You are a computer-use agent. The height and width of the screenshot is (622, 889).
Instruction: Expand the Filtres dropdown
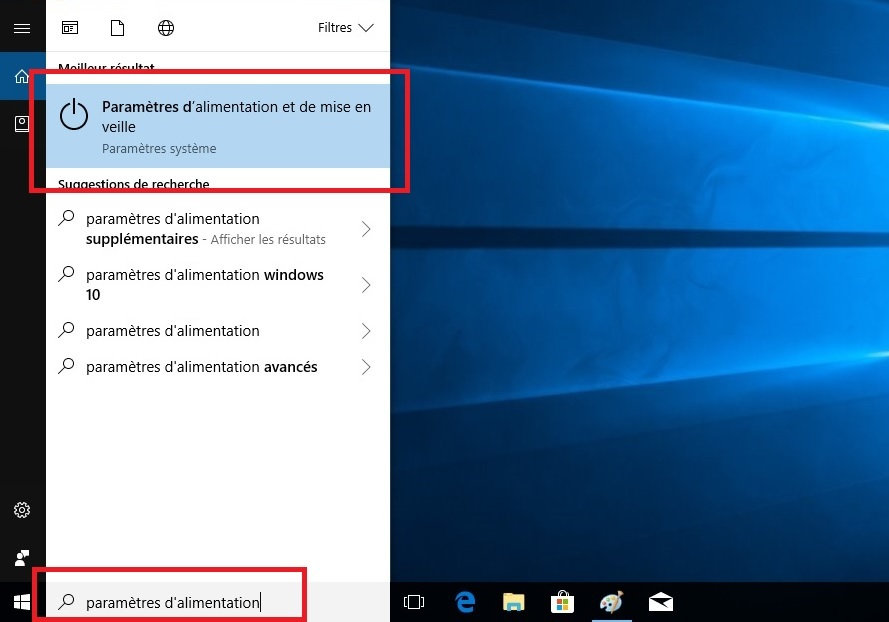click(345, 28)
